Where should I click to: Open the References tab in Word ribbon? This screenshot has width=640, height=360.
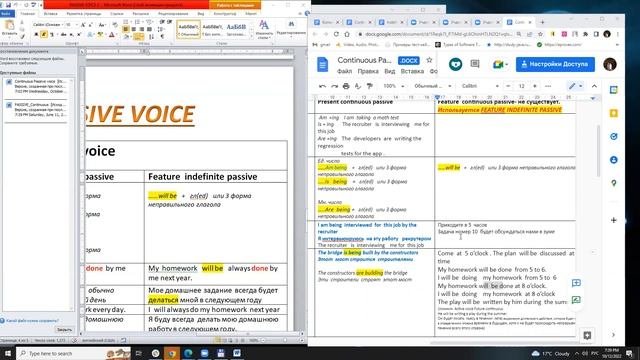(x=117, y=13)
